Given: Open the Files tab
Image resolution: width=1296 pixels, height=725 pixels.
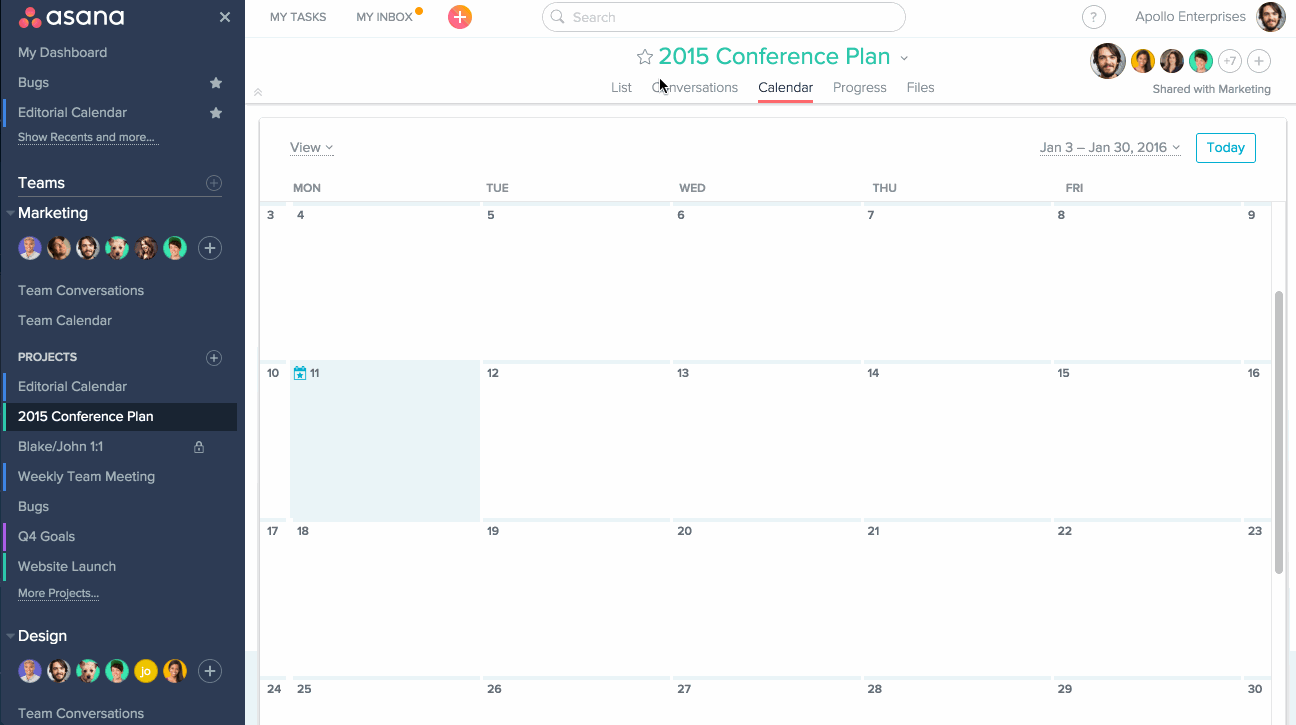Looking at the screenshot, I should (x=920, y=88).
